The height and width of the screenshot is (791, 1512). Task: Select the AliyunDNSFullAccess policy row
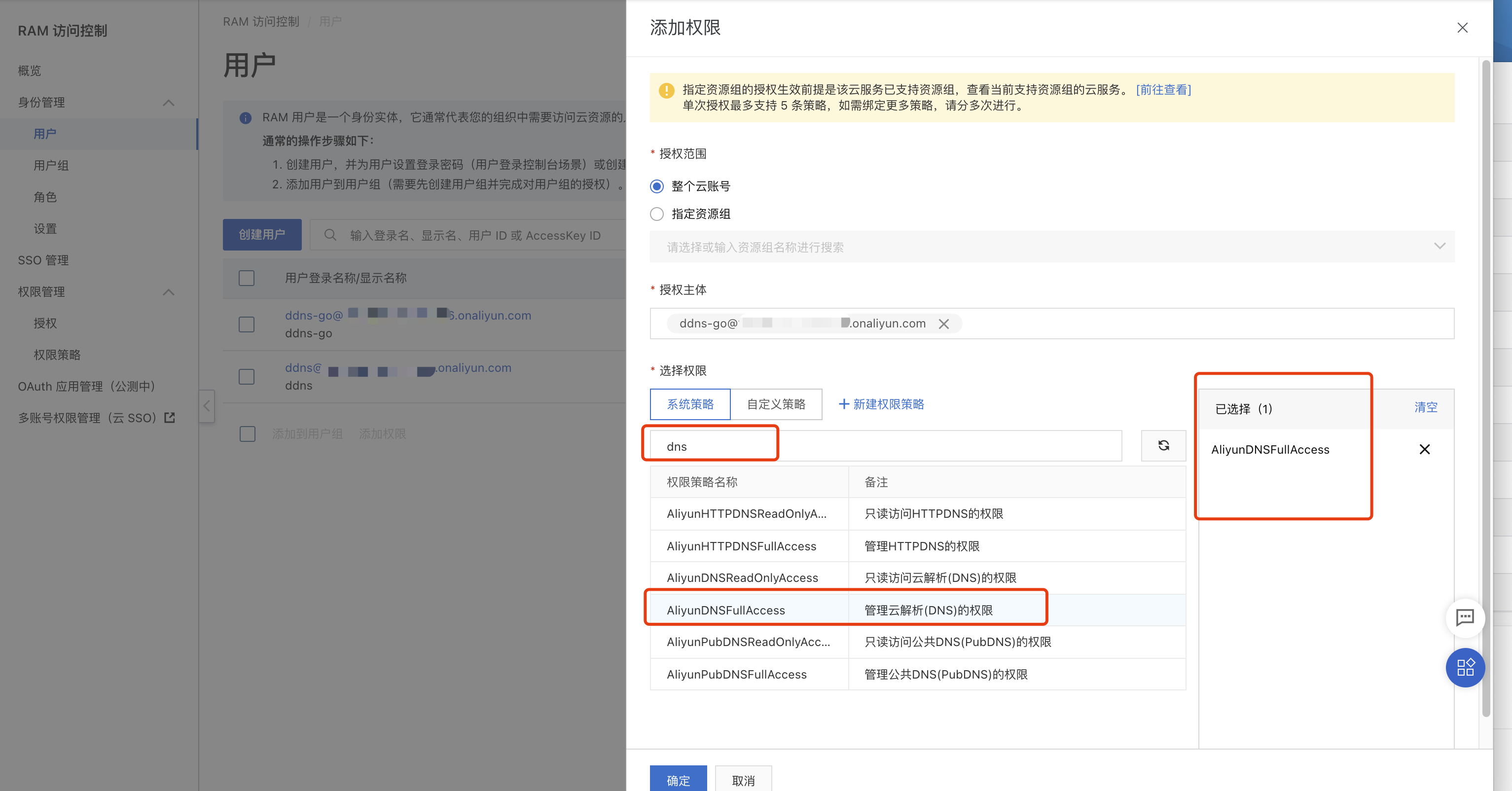click(x=917, y=611)
